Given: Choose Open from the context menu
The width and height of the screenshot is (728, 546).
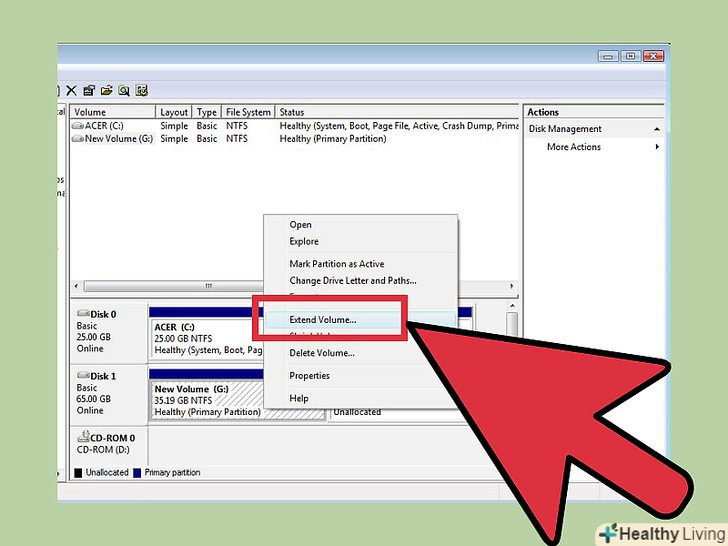Looking at the screenshot, I should point(300,225).
